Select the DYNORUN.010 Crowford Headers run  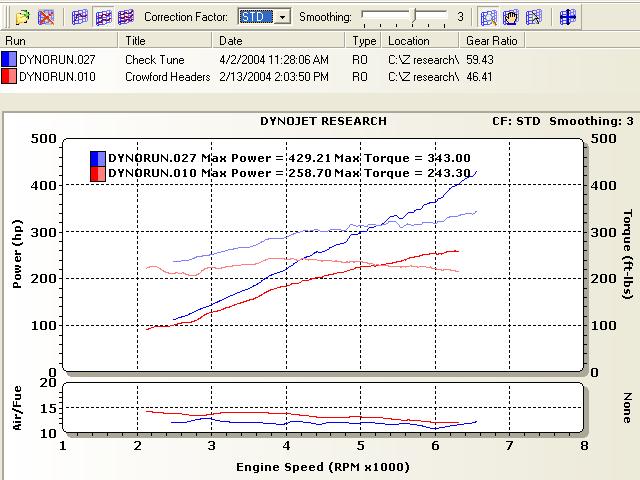click(165, 76)
